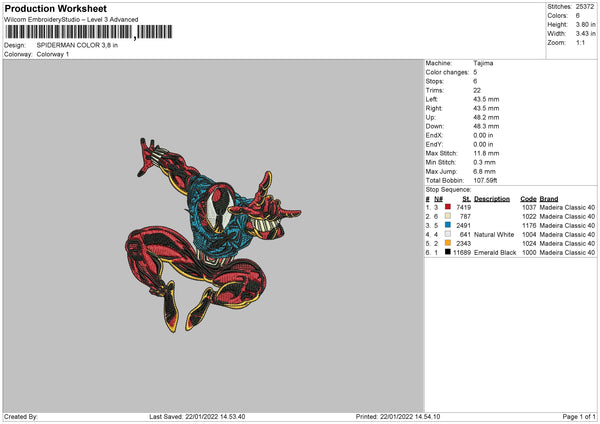Image resolution: width=600 pixels, height=424 pixels.
Task: Click the Min Stitch value '0.3 mm'
Action: pyautogui.click(x=484, y=163)
